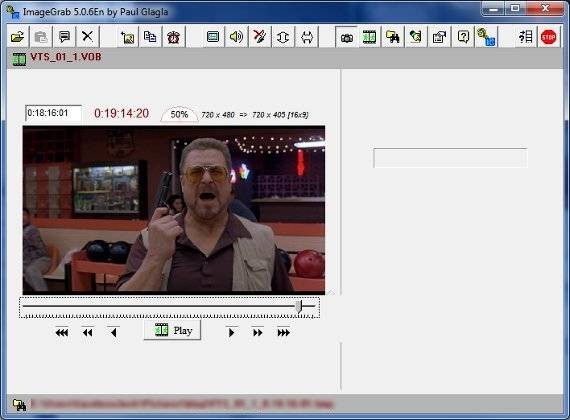Click the green picture search icon
Screen dimensions: 570x420
[416, 37]
